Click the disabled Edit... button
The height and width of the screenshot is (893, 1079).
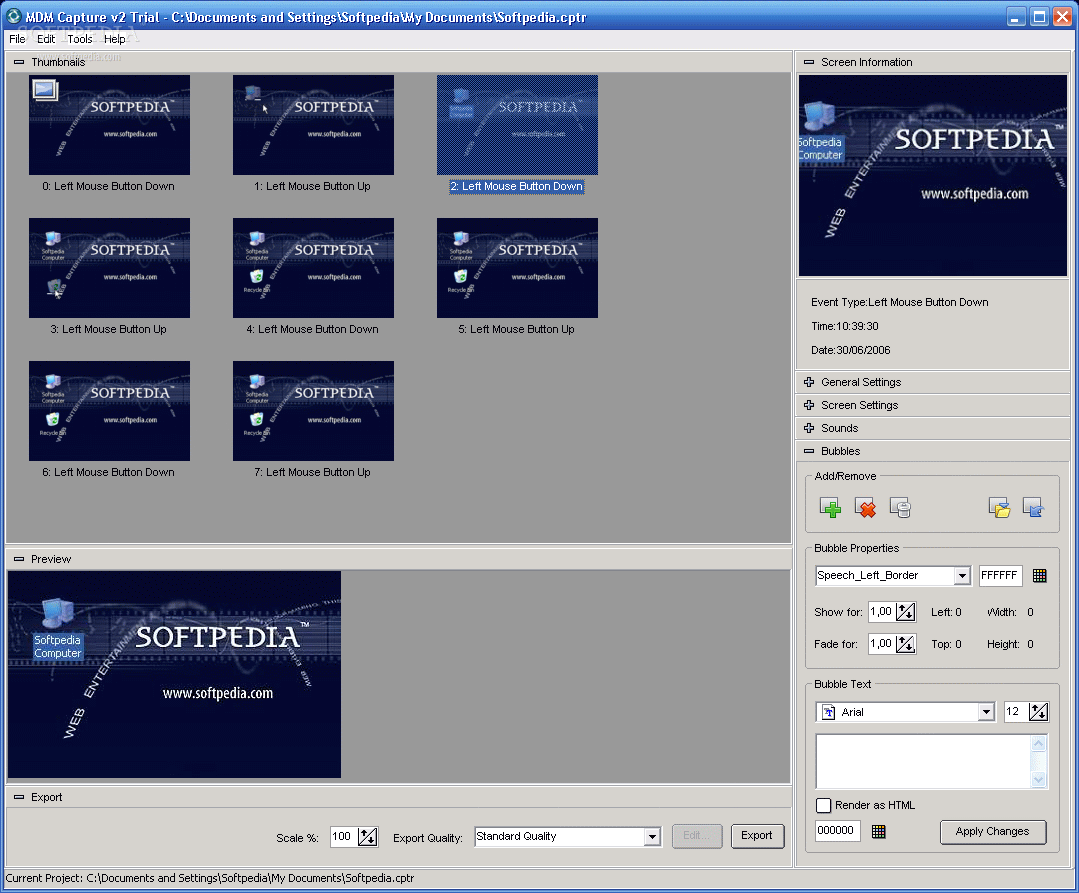point(697,836)
